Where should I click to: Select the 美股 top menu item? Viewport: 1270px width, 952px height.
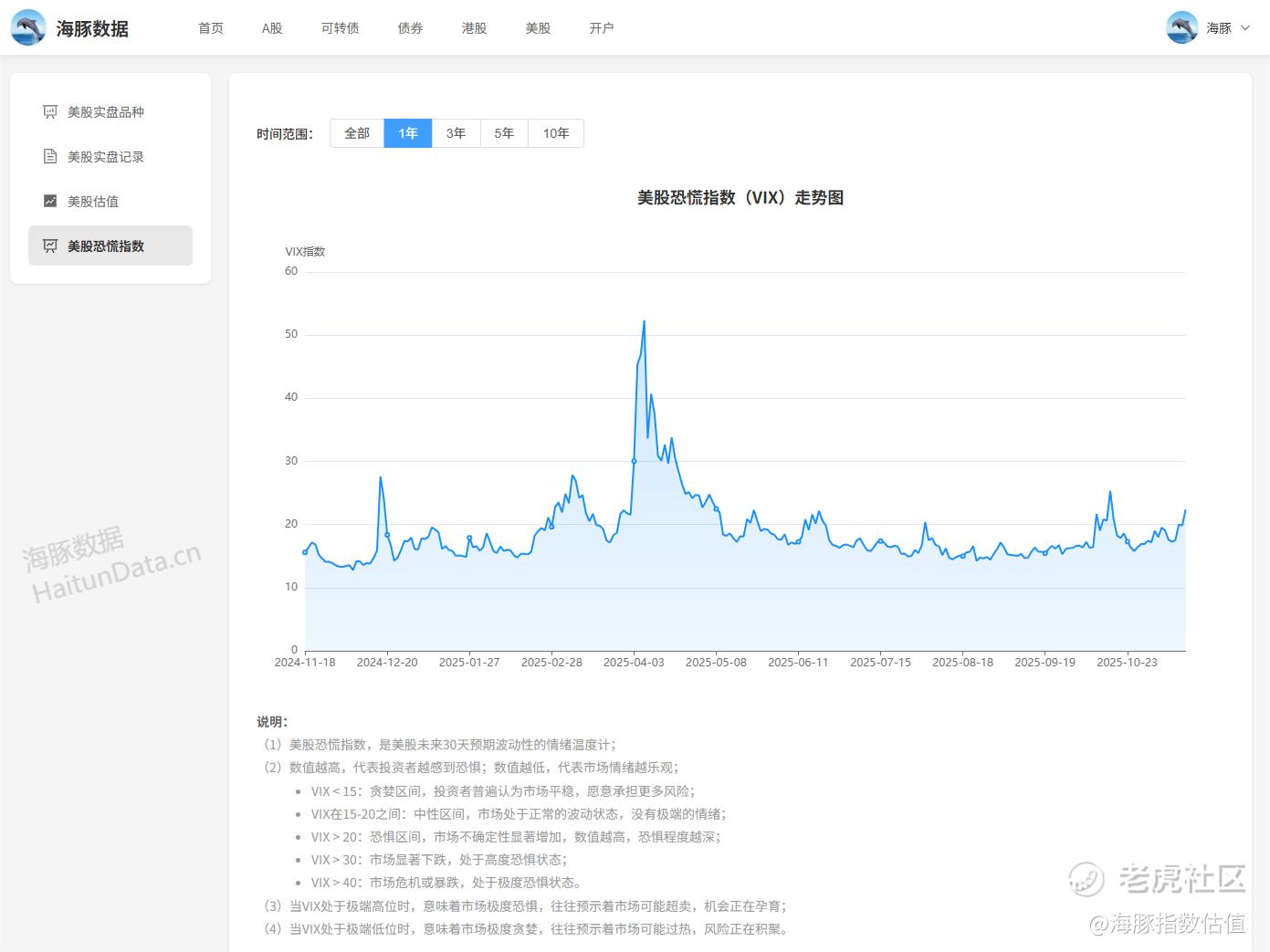[539, 28]
